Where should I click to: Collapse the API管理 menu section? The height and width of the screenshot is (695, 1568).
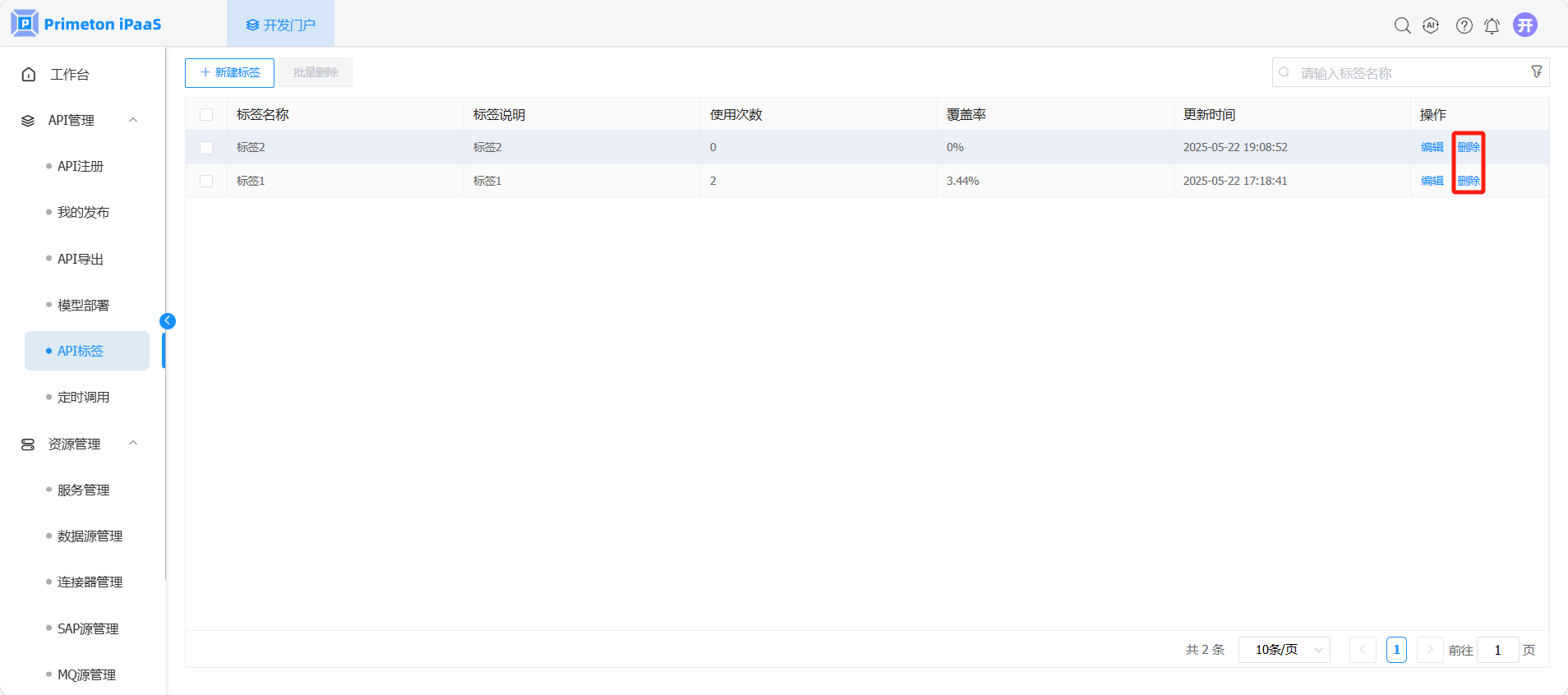[133, 120]
